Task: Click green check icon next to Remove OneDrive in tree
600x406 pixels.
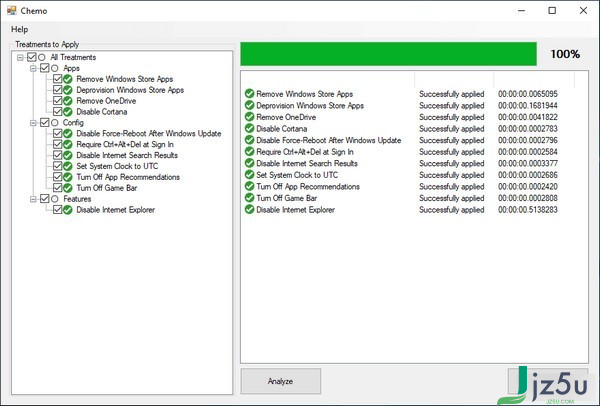Action: (68, 101)
